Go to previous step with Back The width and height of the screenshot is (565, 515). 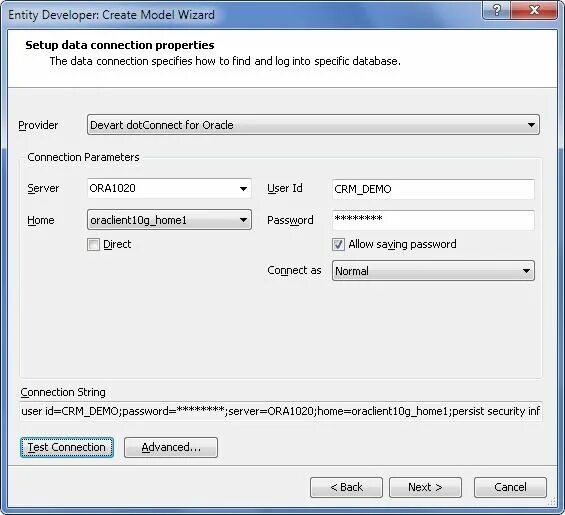pyautogui.click(x=346, y=487)
